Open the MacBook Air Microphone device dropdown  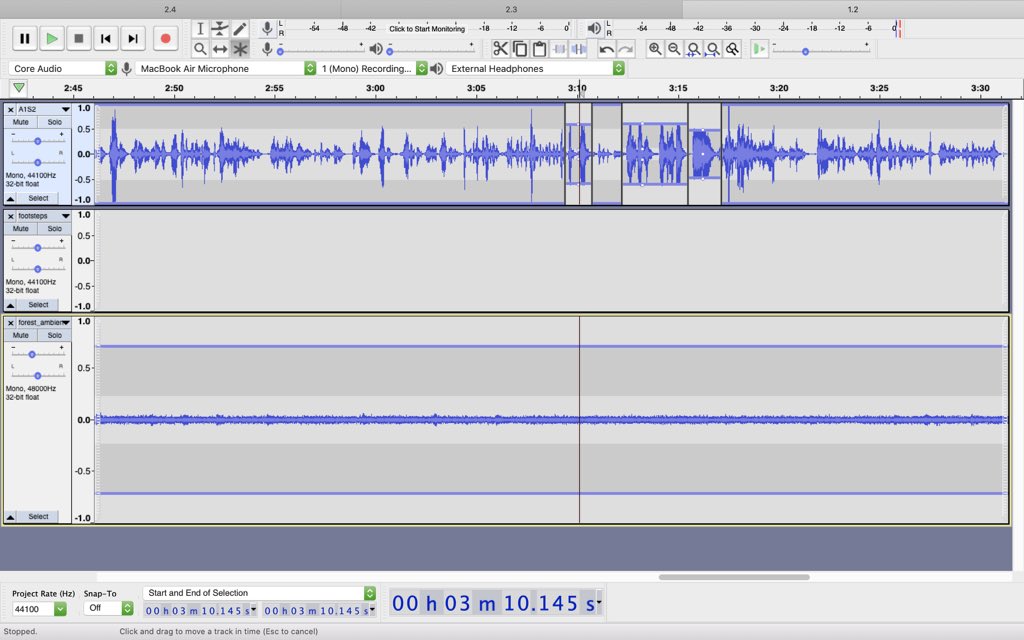pos(226,69)
